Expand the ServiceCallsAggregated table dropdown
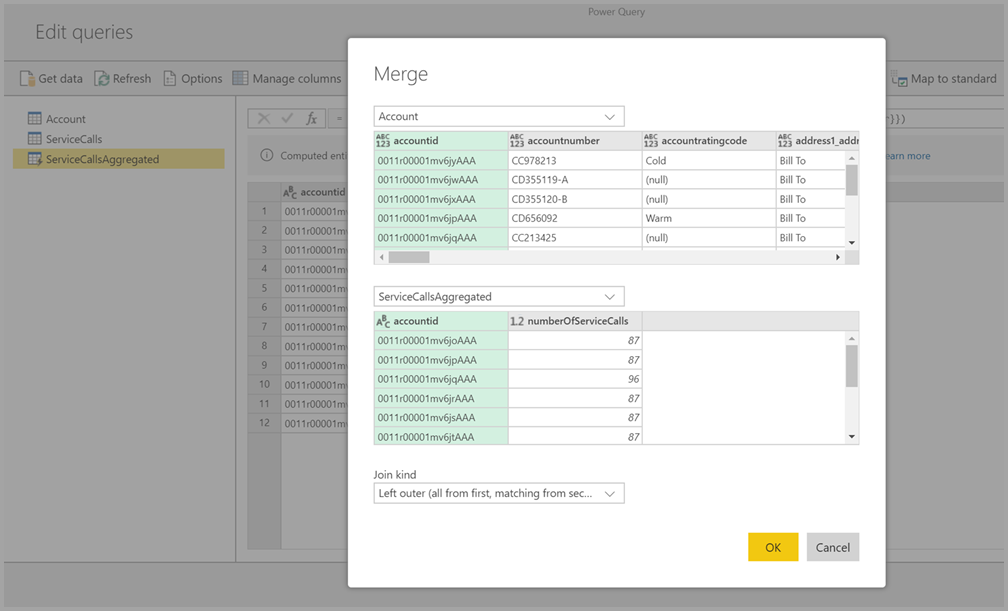1008x611 pixels. (610, 296)
